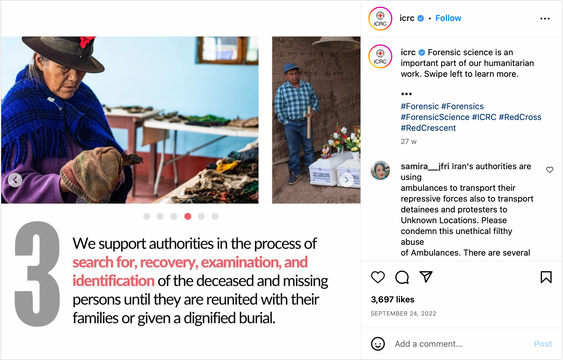563x360 pixels.
Task: Share the post via the paper plane icon
Action: (x=426, y=276)
